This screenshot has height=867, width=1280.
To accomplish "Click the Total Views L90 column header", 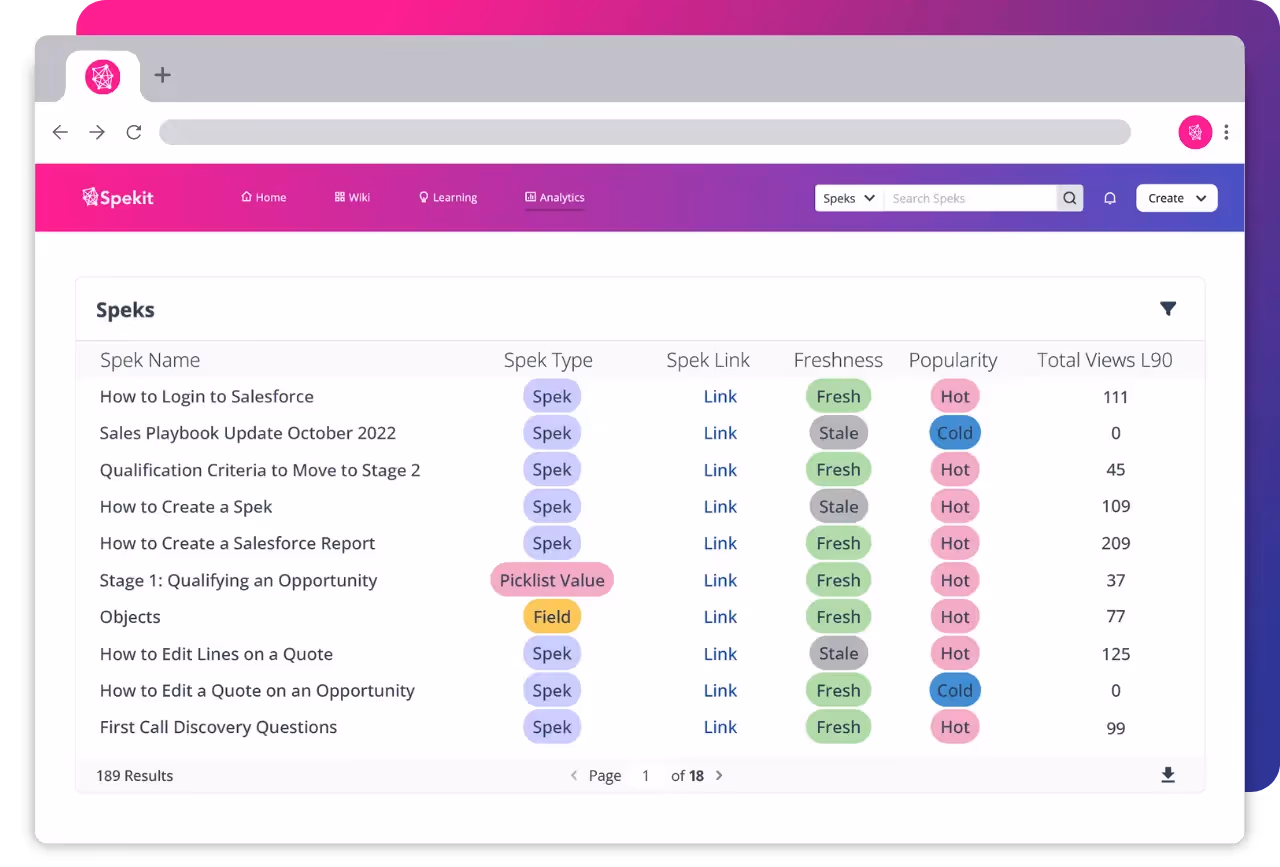I will [x=1105, y=360].
